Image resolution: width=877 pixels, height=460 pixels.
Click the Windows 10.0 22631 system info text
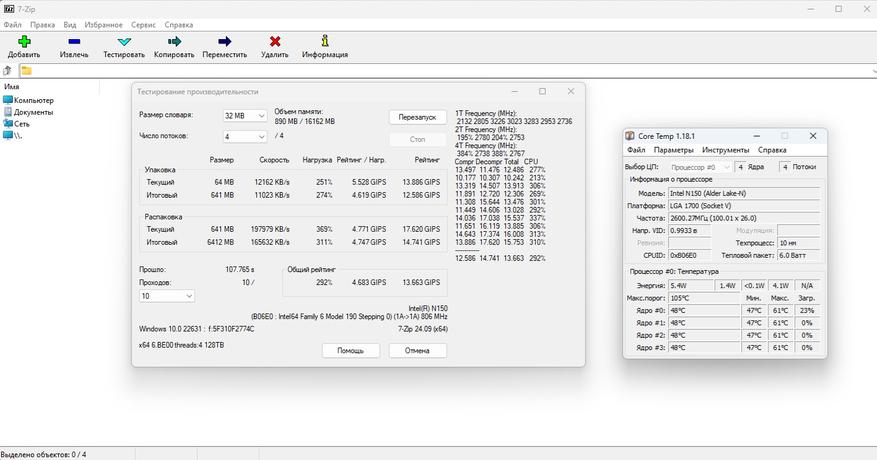point(196,329)
